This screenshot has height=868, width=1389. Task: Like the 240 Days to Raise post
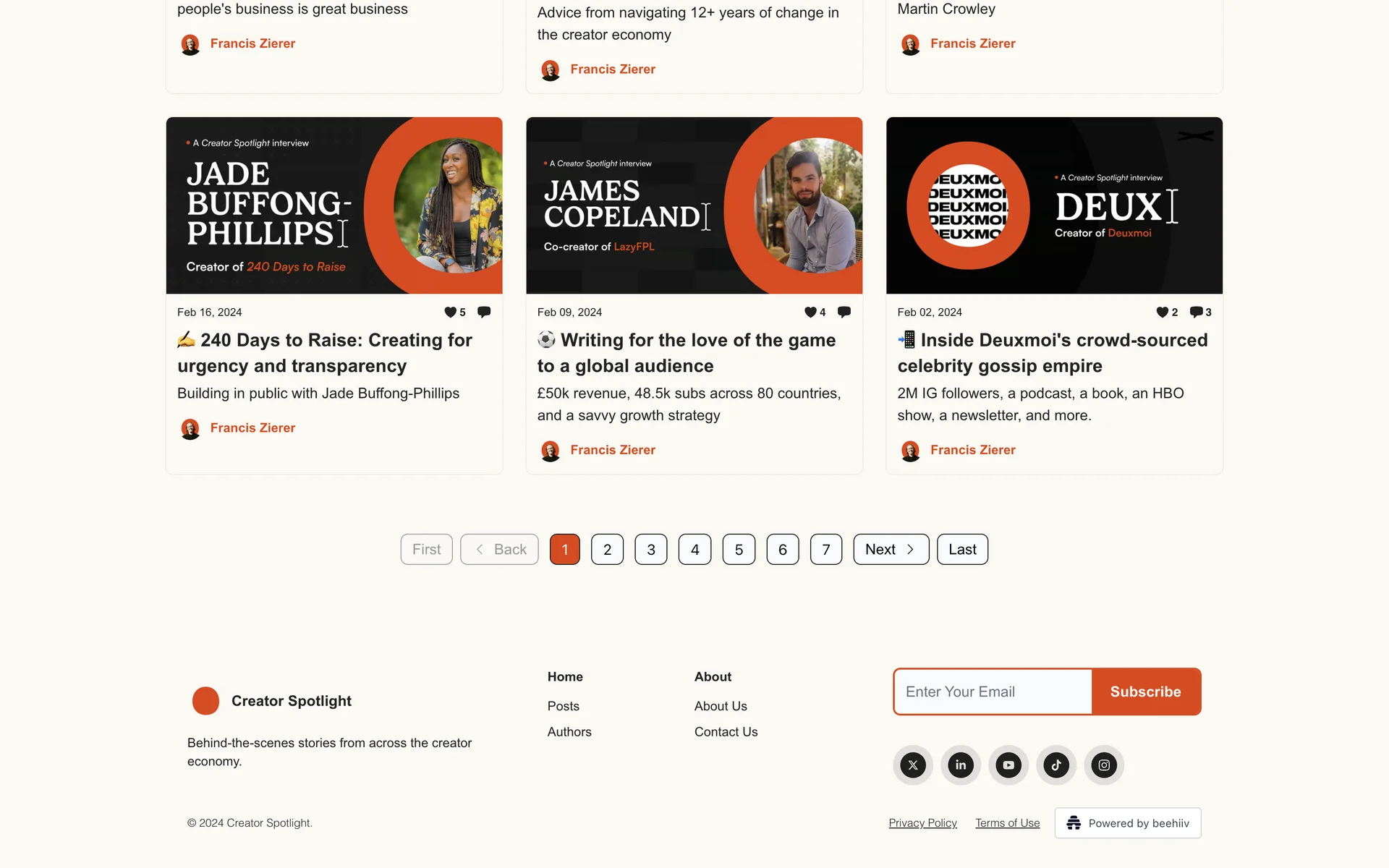450,312
